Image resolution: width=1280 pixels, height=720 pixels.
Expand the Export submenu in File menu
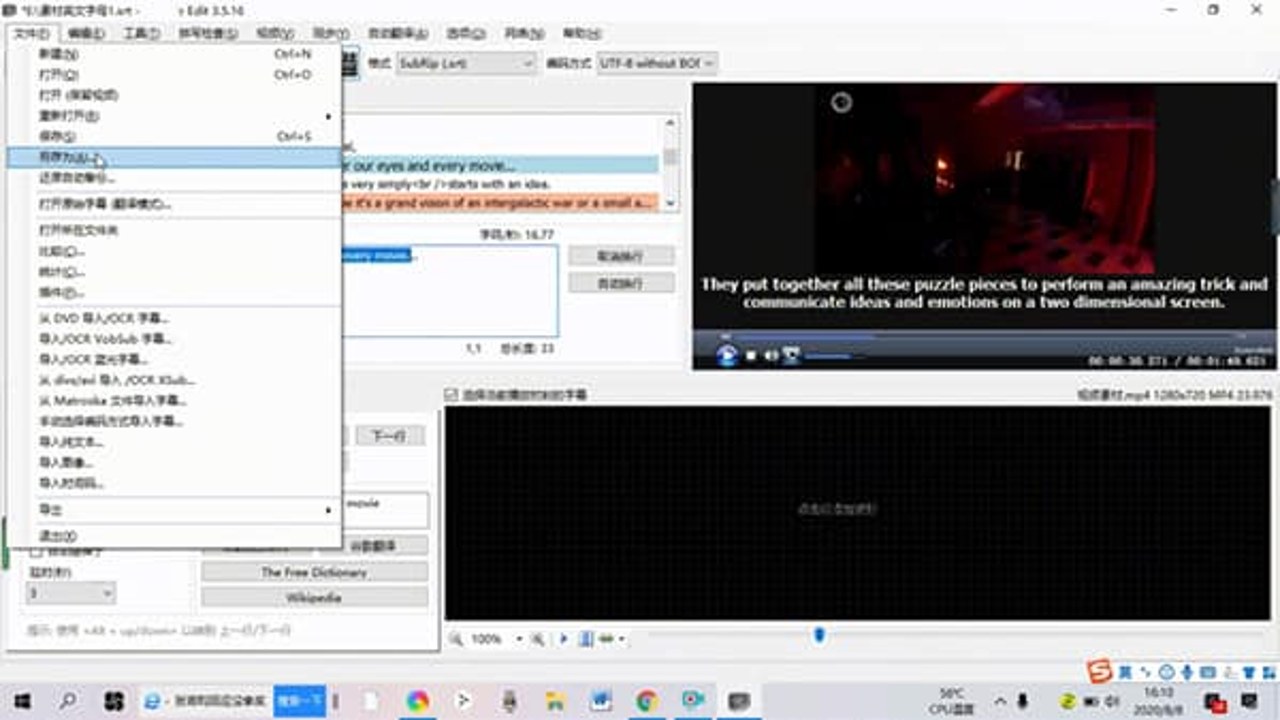174,510
